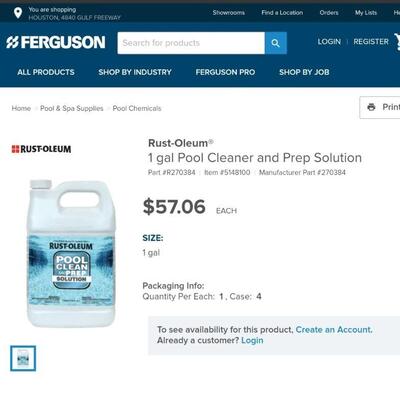Open the All Products menu
400x400 pixels.
(x=46, y=72)
